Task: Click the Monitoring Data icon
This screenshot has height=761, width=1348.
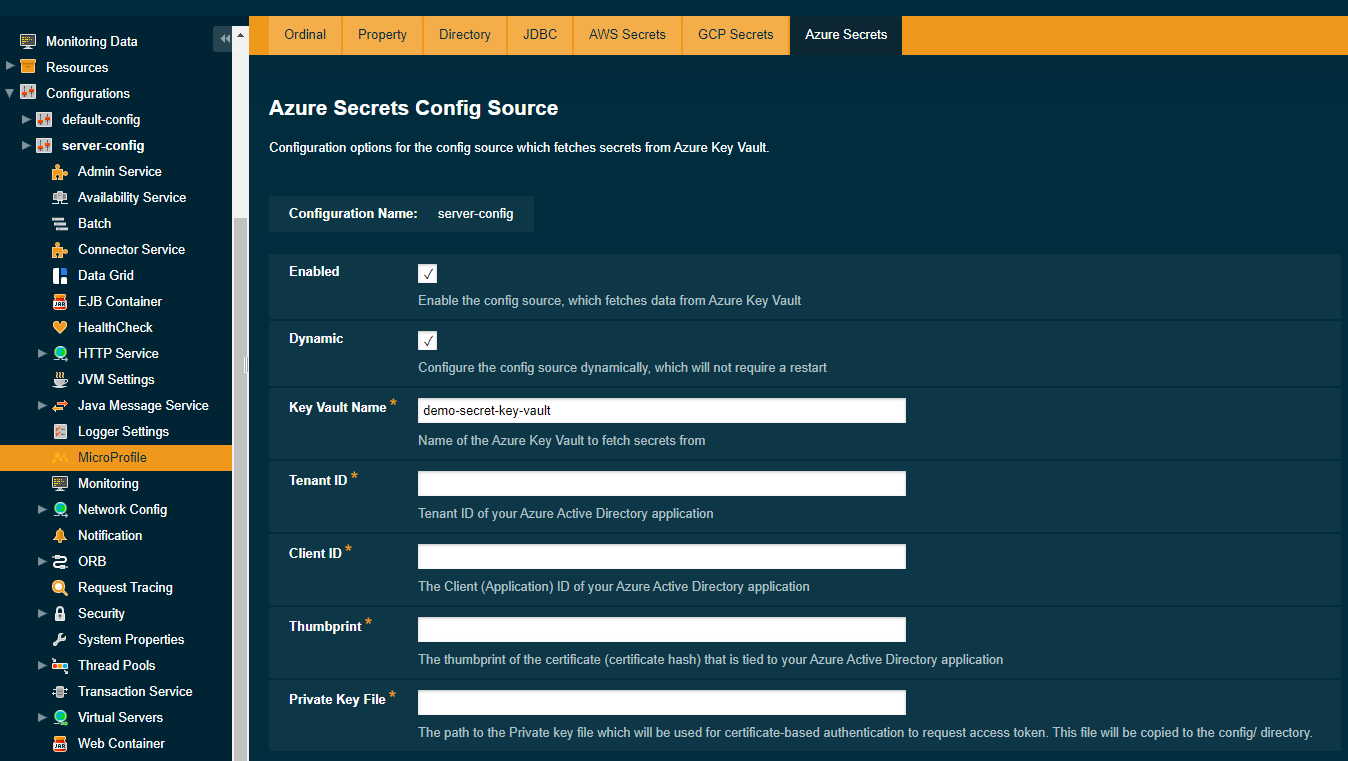Action: click(x=25, y=41)
